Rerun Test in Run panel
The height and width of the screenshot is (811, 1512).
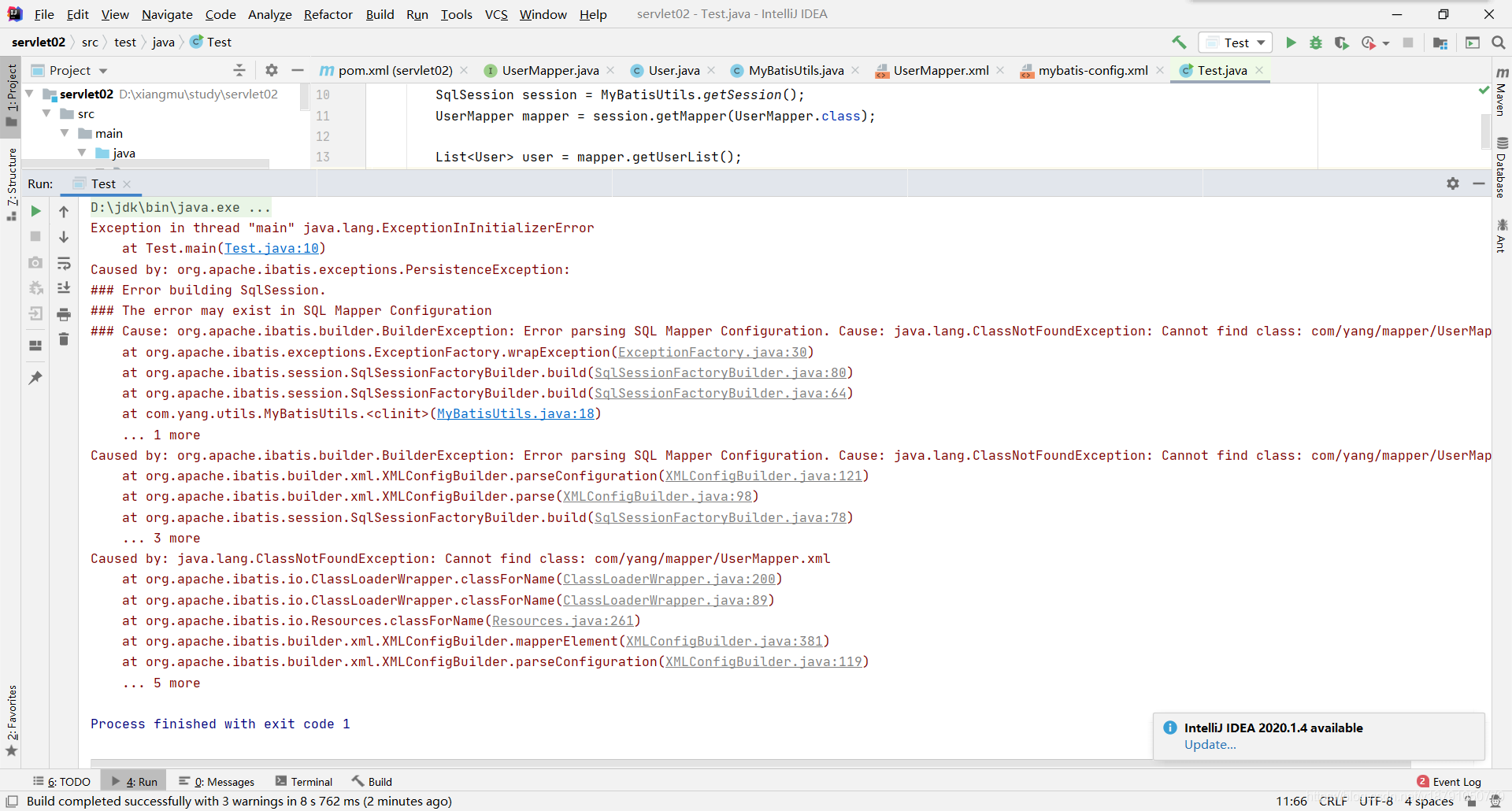pos(35,211)
